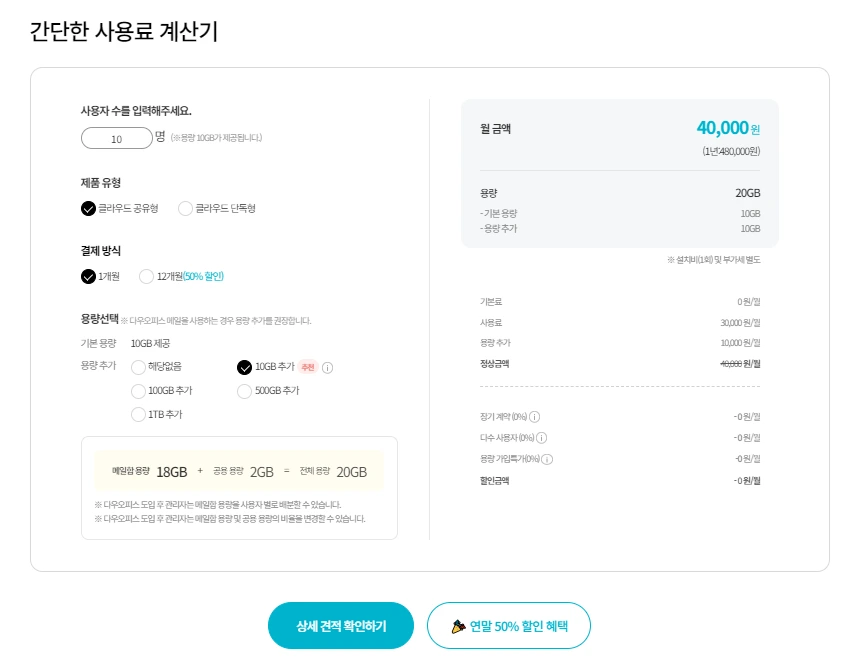
Task: Select 클라우드 단독형 product type
Action: point(185,209)
